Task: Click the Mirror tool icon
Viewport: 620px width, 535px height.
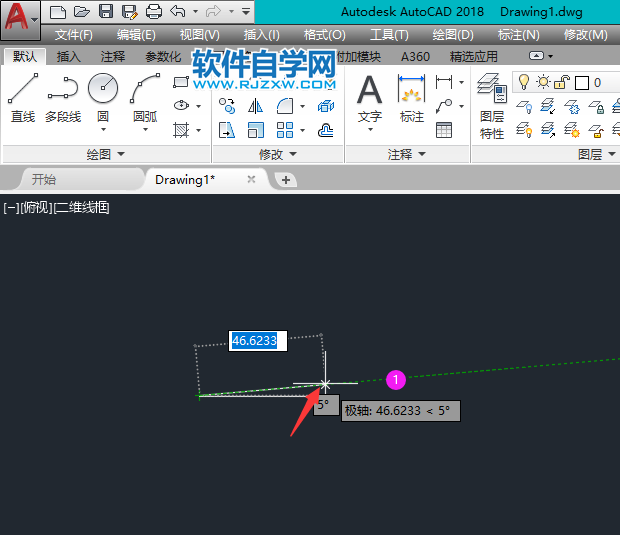Action: (x=255, y=106)
